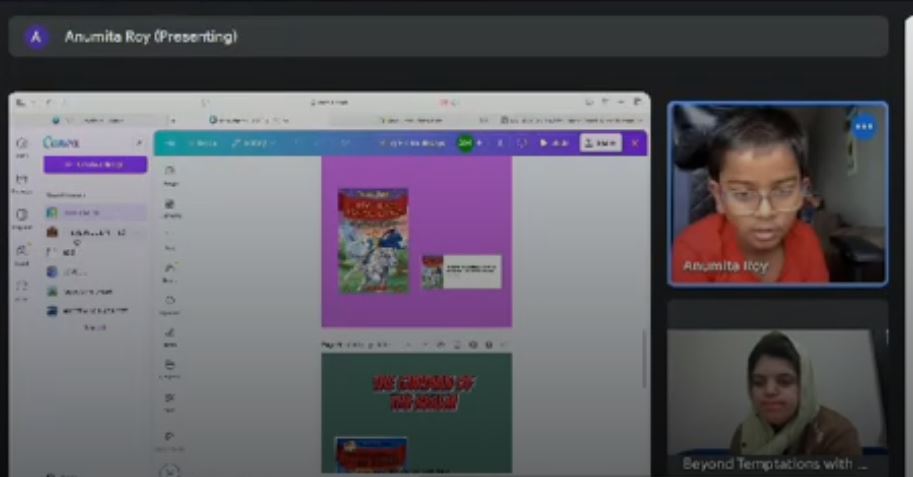Image resolution: width=913 pixels, height=477 pixels.
Task: Select the fifth recent design entry
Action: [95, 291]
